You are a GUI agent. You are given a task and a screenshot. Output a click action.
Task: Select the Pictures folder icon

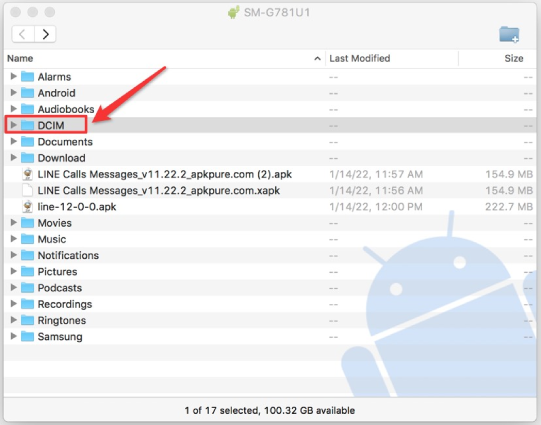(x=27, y=271)
